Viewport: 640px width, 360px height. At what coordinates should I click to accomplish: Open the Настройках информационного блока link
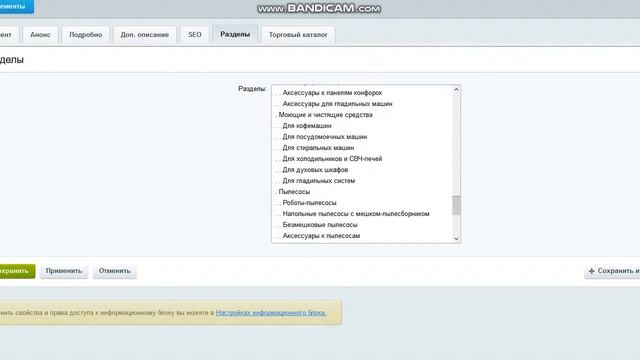[271, 313]
